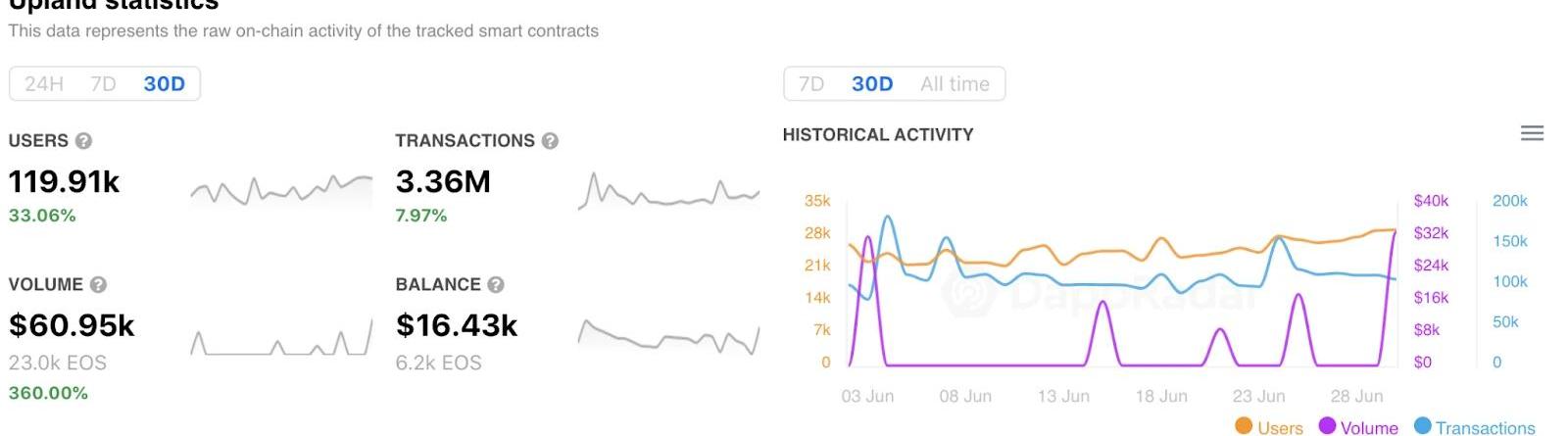This screenshot has height=436, width=1568.
Task: Show All time historical activity
Action: coord(955,84)
